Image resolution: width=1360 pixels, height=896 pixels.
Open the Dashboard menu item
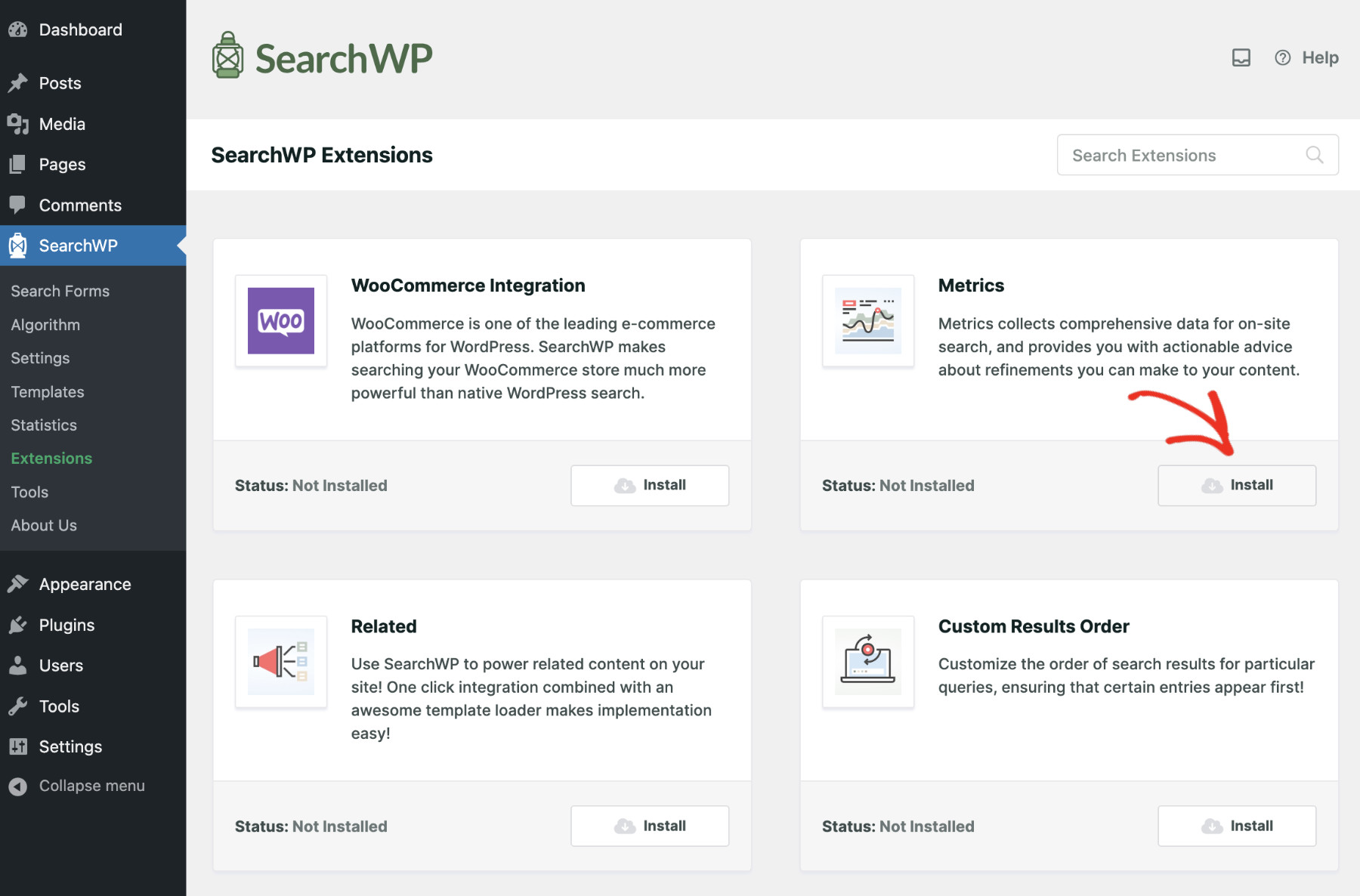pyautogui.click(x=93, y=29)
